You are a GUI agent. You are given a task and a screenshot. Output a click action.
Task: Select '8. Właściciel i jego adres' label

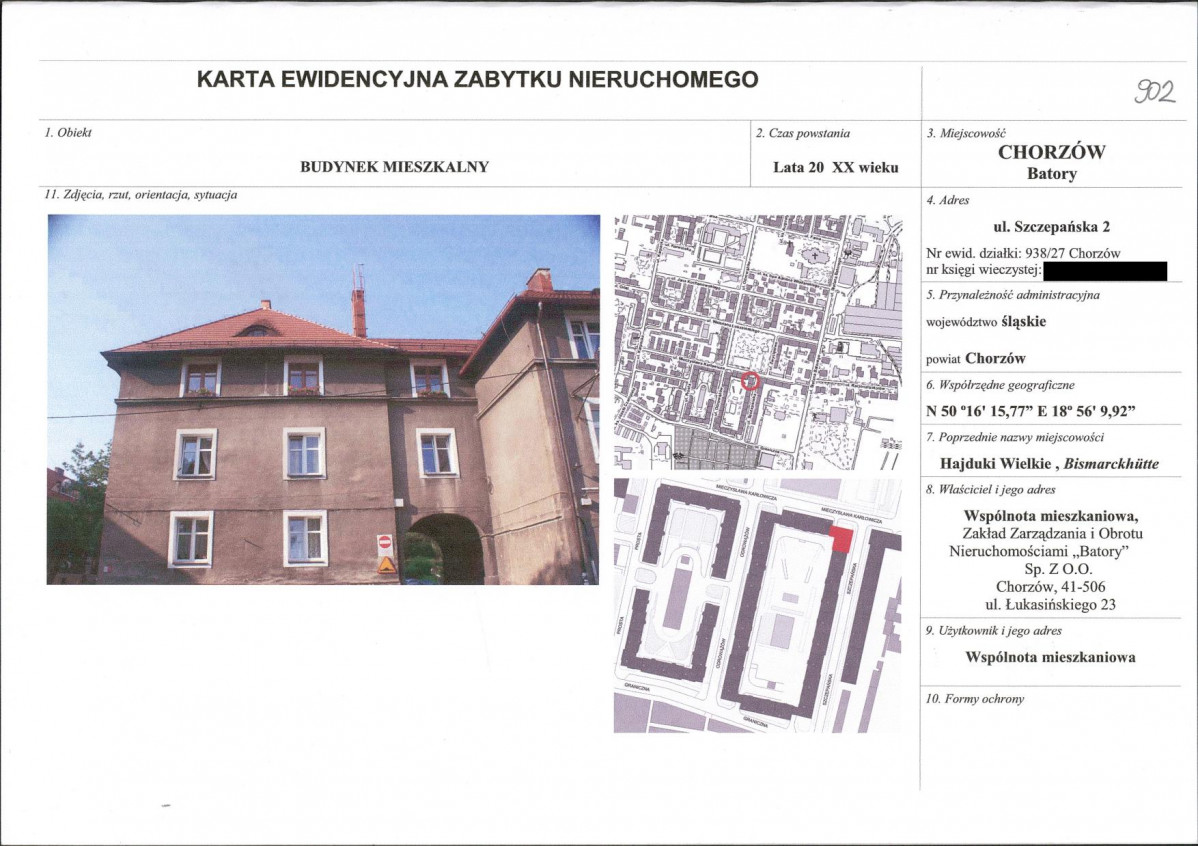pos(991,490)
